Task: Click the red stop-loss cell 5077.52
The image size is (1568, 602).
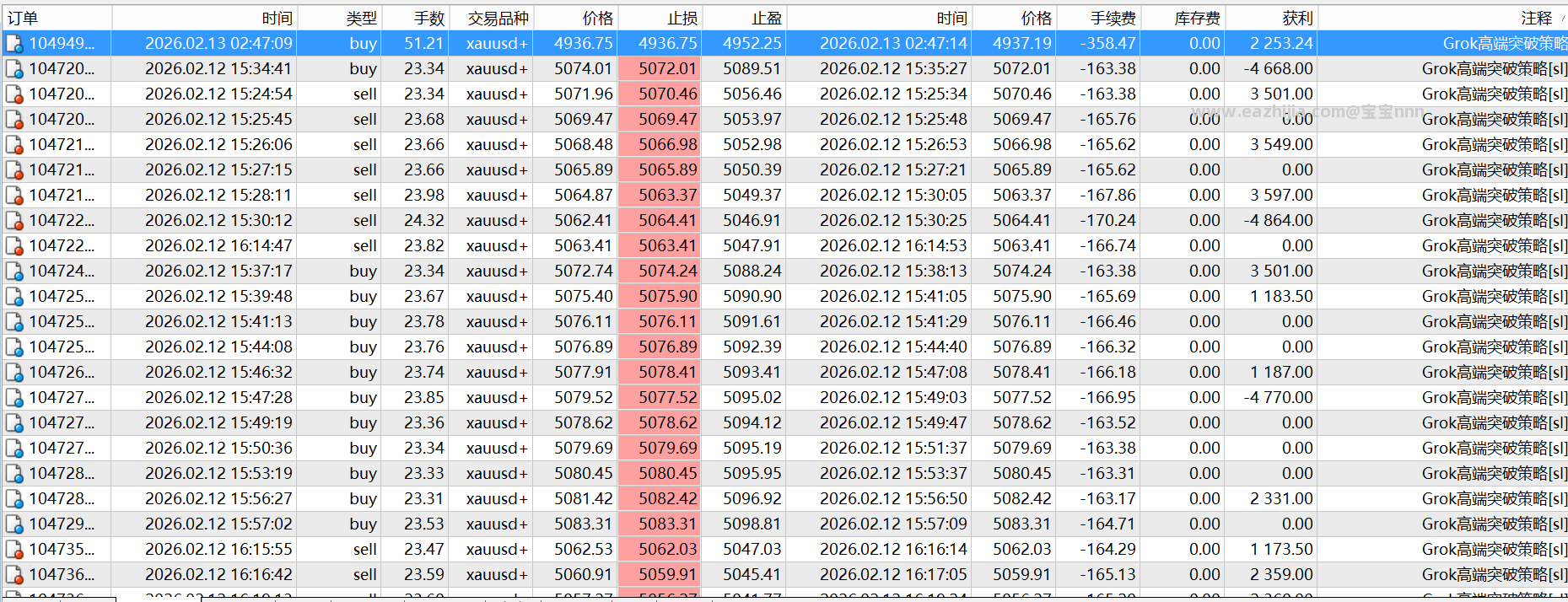Action: tap(660, 397)
